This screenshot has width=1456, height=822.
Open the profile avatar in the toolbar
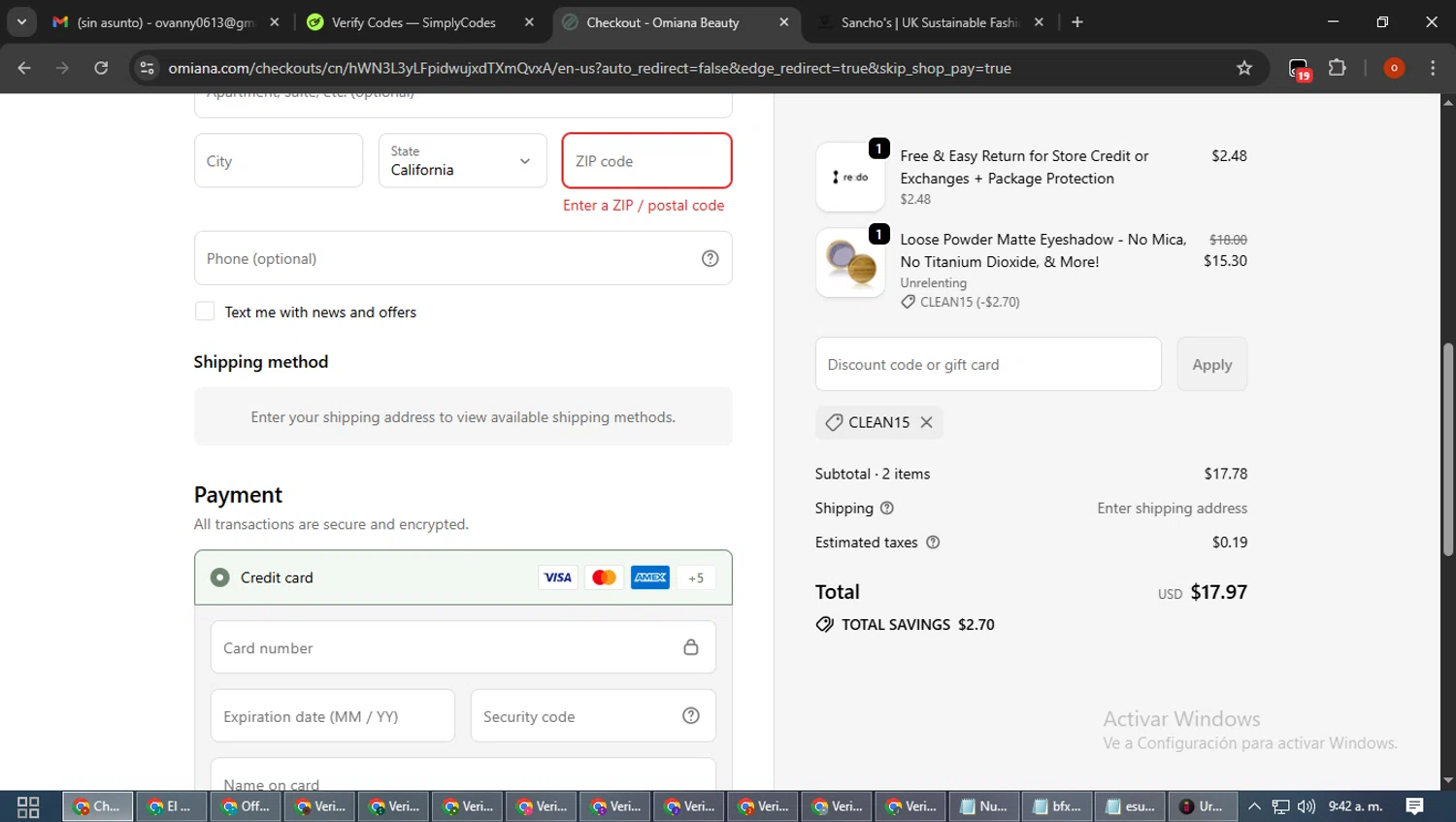click(1394, 68)
